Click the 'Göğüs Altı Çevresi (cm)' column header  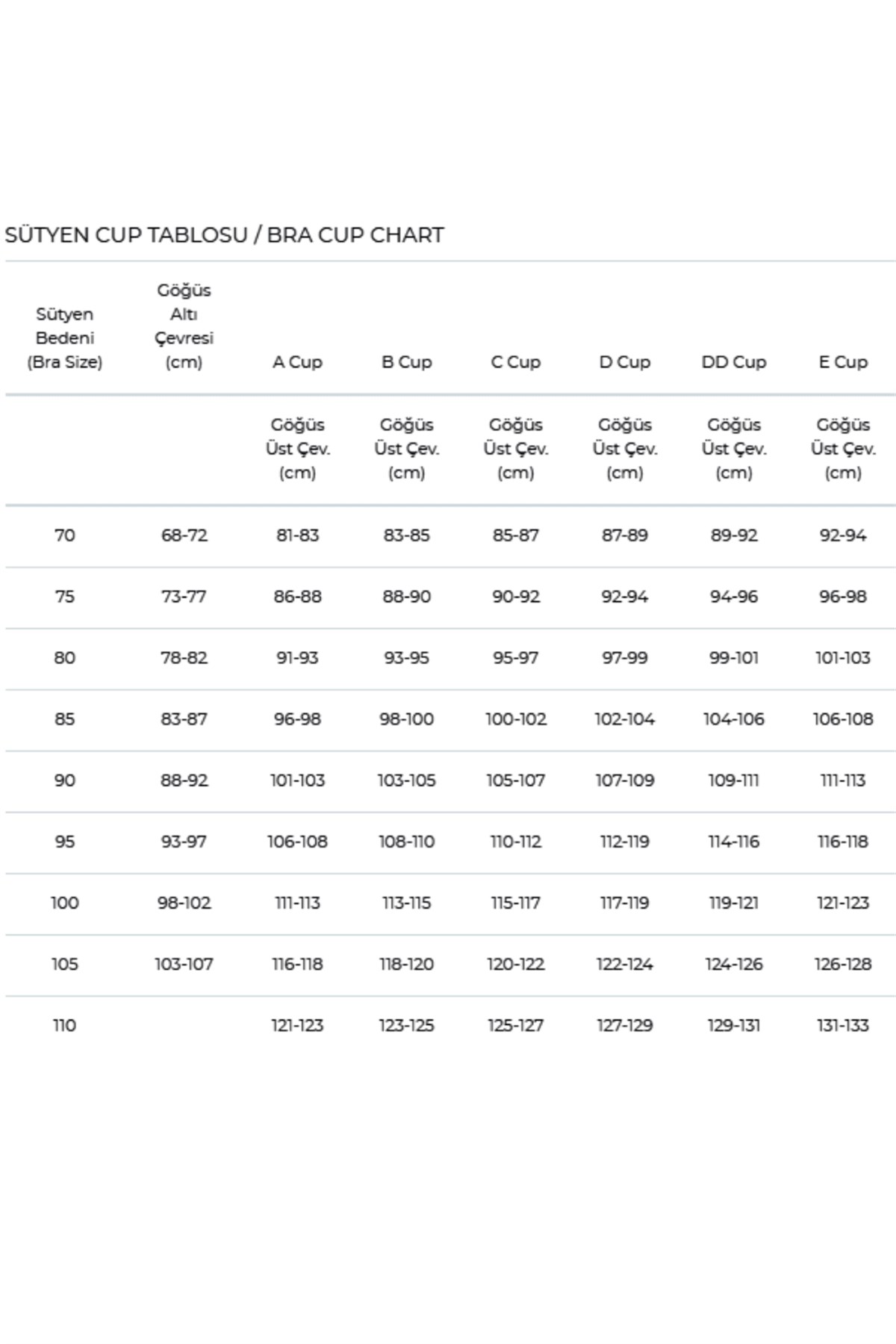(x=184, y=326)
